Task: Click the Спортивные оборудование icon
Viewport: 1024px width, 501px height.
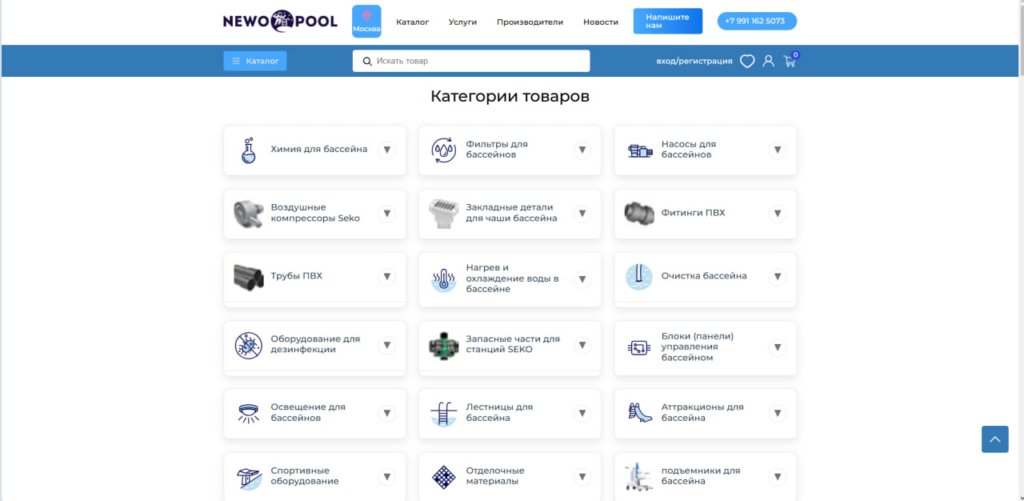Action: [248, 479]
